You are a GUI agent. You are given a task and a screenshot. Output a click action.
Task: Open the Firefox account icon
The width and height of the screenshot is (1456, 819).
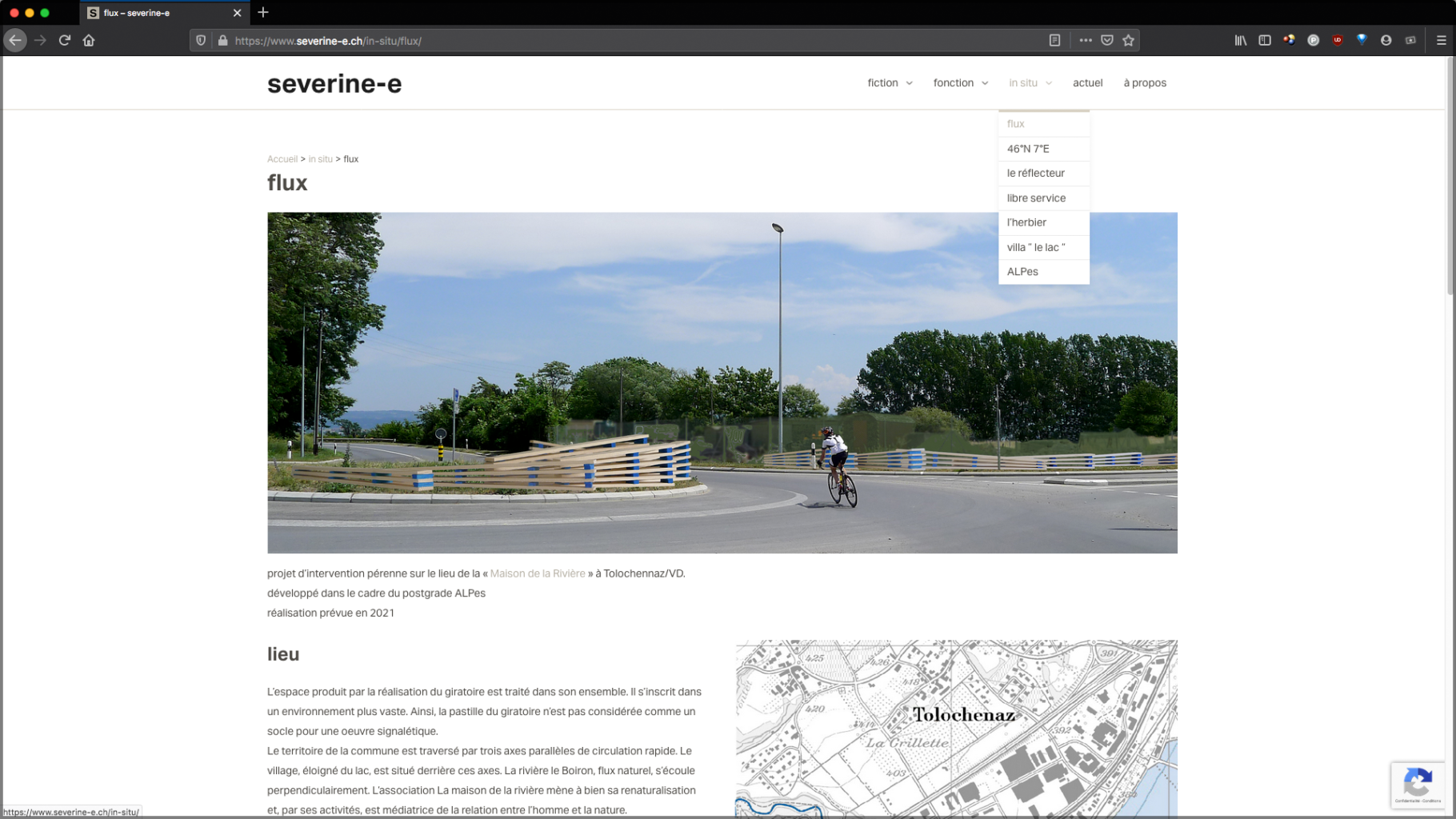tap(1386, 40)
